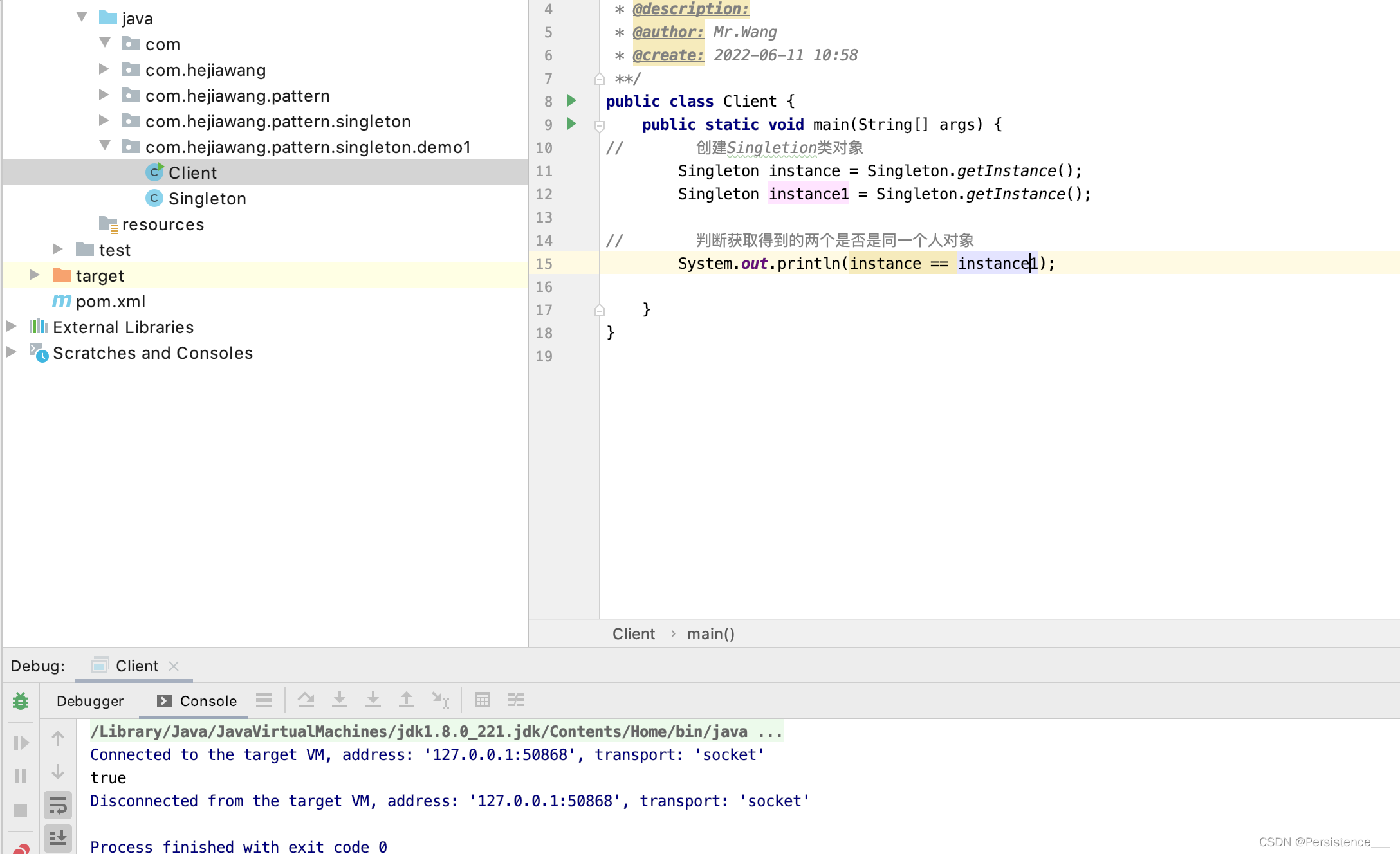Click the java folder label
The width and height of the screenshot is (1400, 854).
(138, 19)
